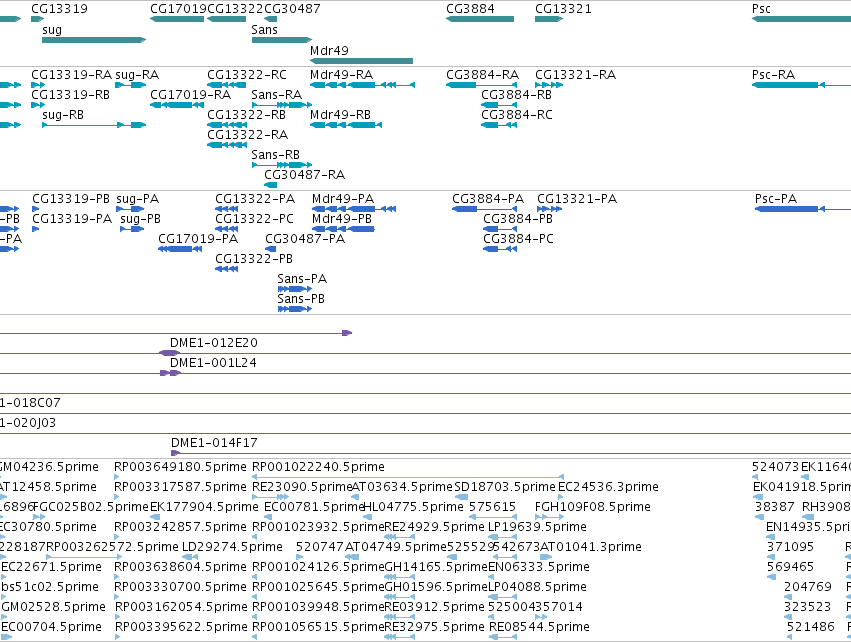Select the GM02528.5prime EST label
Viewport: 851px width, 642px height.
[x=54, y=607]
